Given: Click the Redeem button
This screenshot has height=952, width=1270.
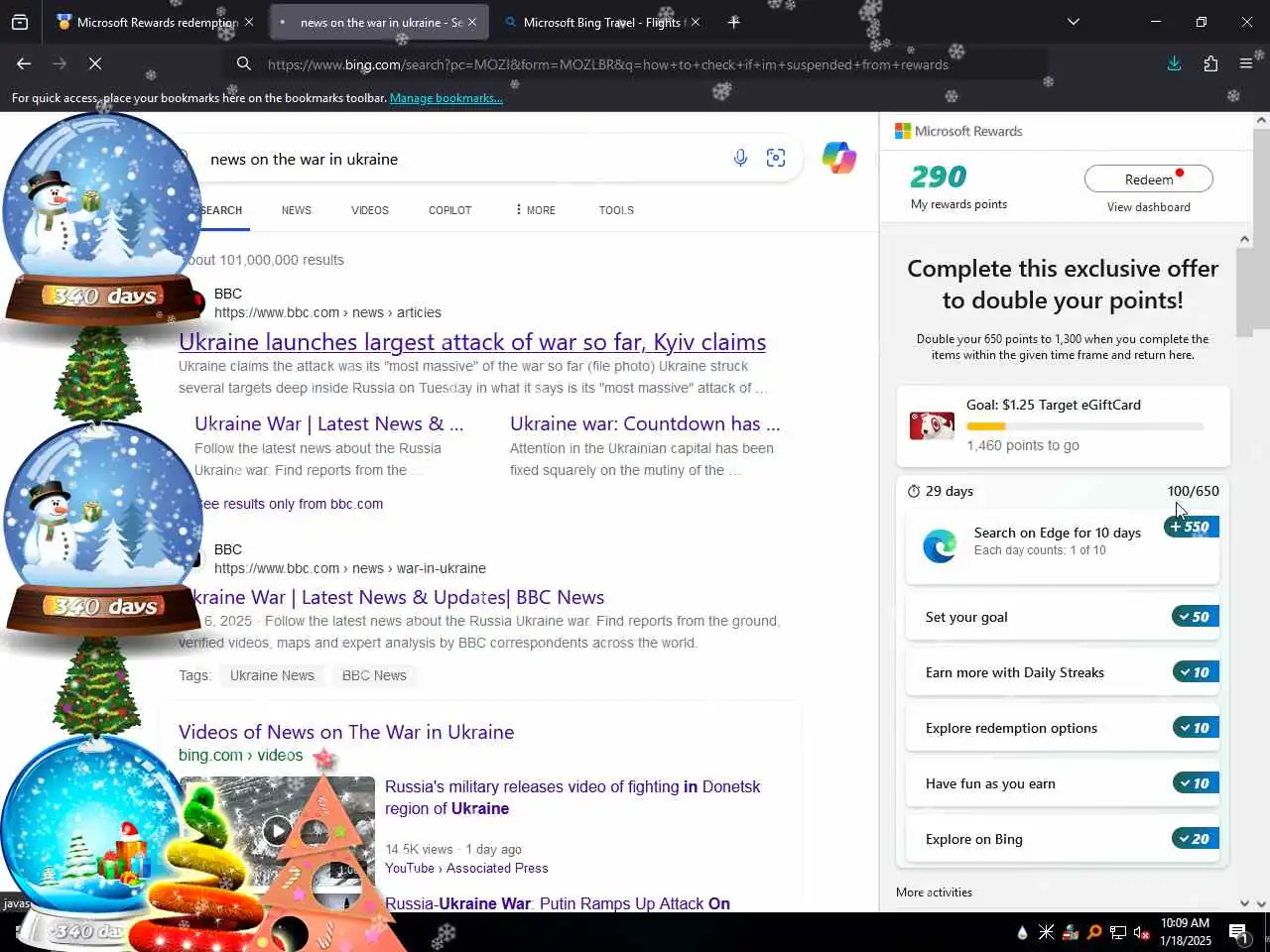Looking at the screenshot, I should pos(1148,178).
